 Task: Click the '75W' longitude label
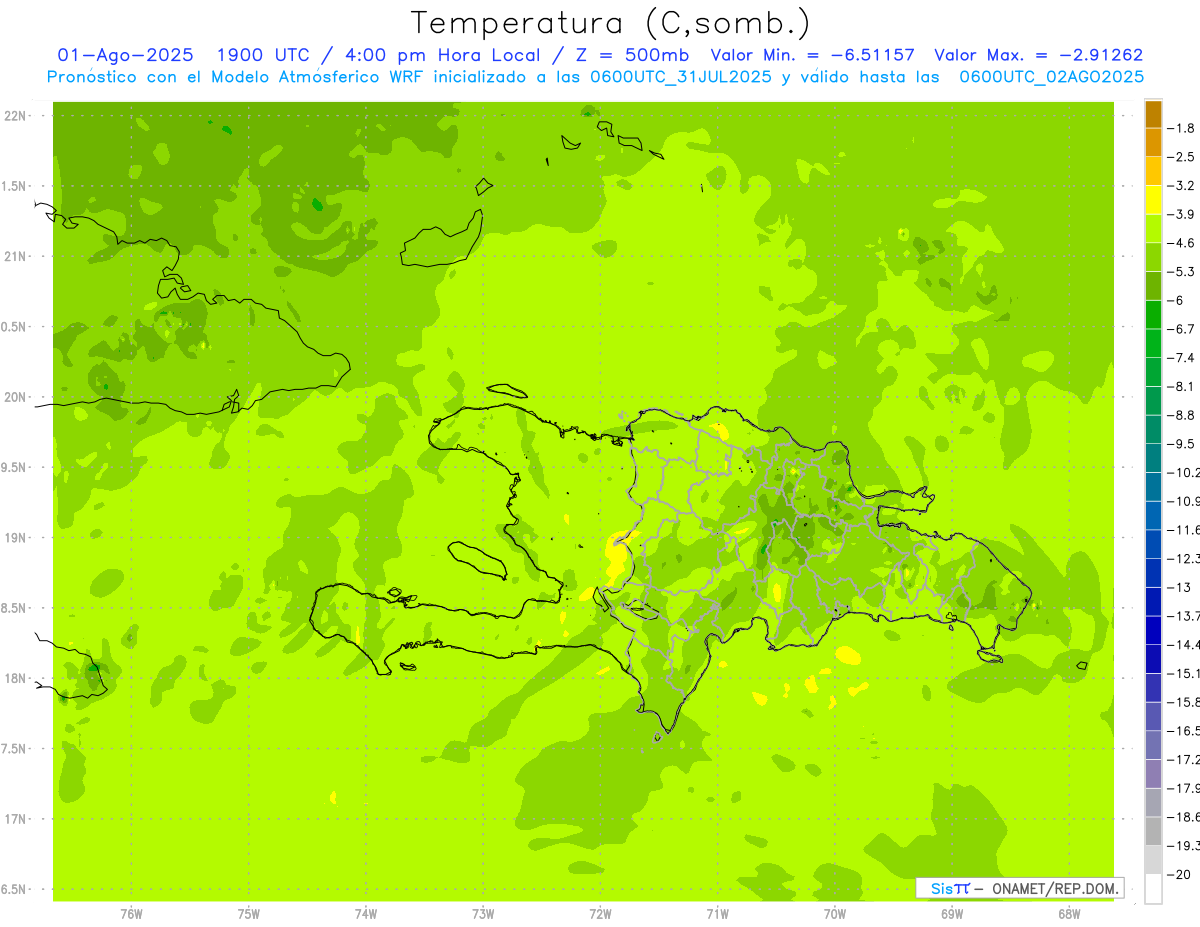249,914
